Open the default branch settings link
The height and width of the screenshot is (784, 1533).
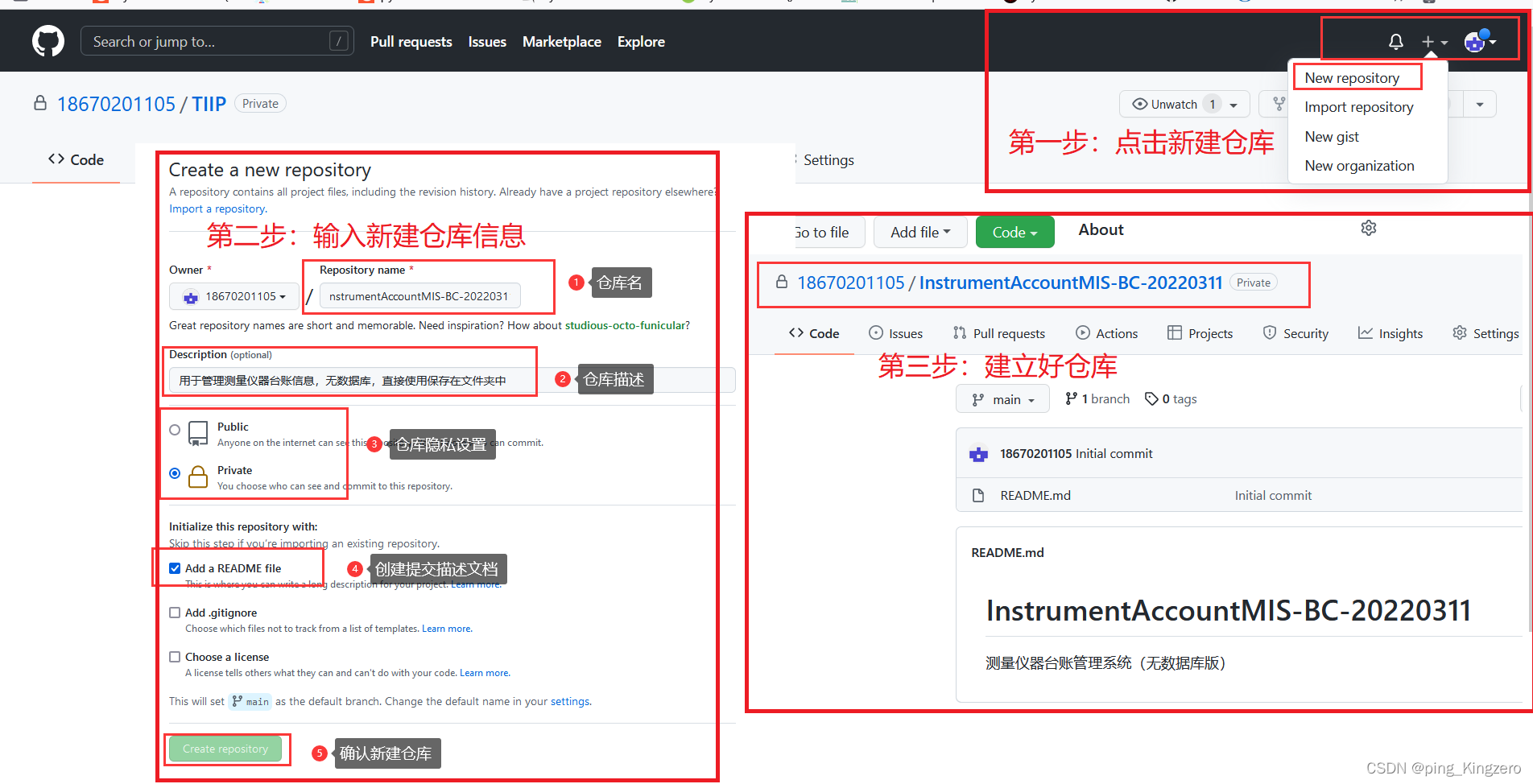coord(570,701)
